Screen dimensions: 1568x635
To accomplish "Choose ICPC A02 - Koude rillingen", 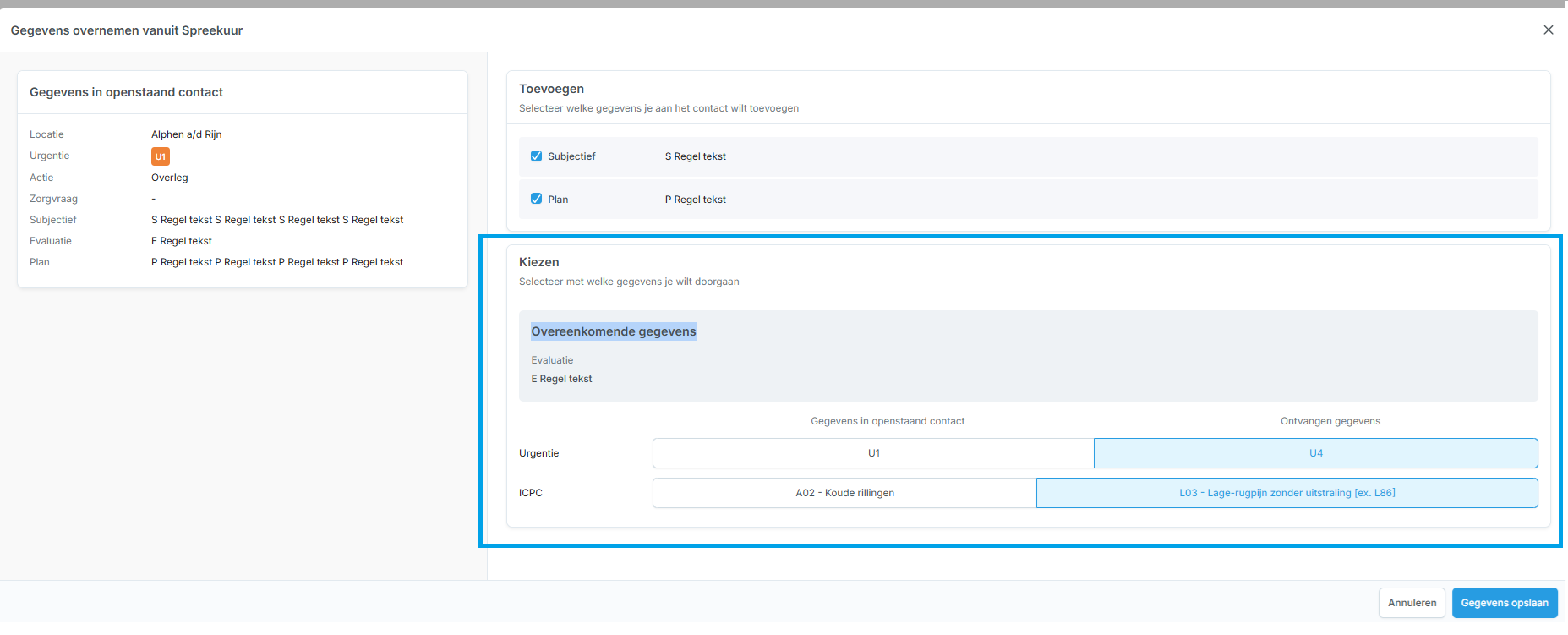I will click(844, 493).
